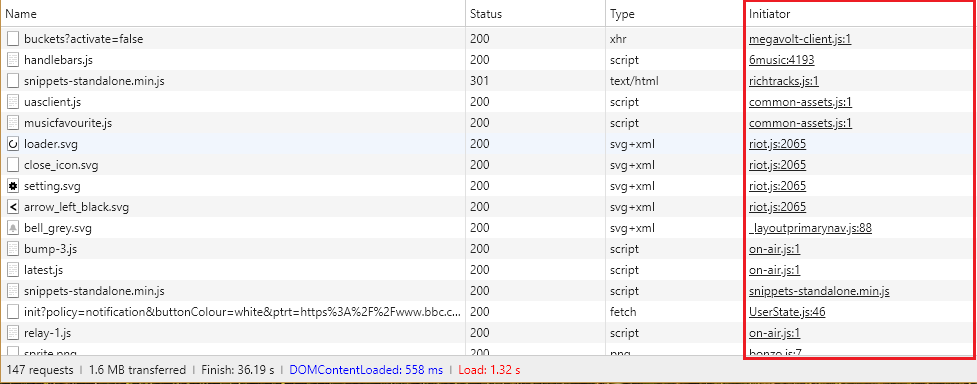Viewport: 977px width, 384px height.
Task: Click the xhr type cell
Action: point(674,39)
